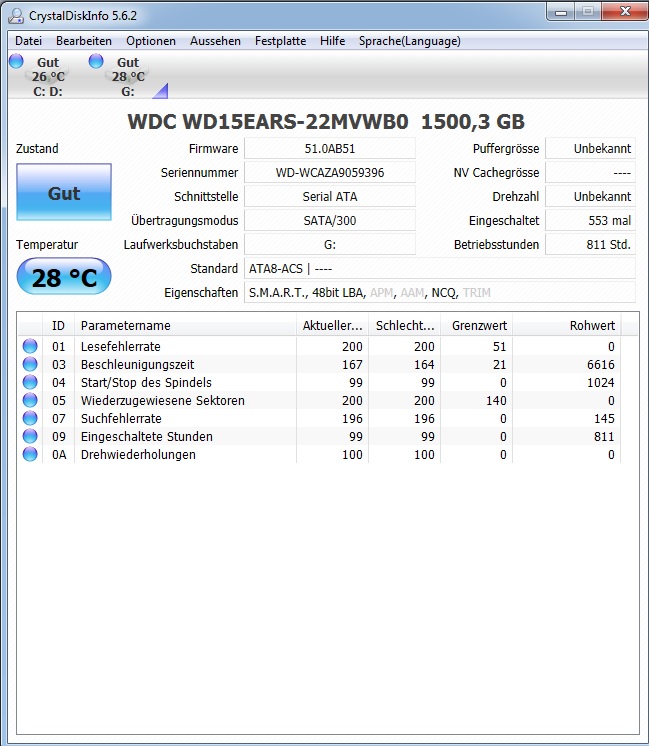Click raw value 1024 in Start/Stop row

click(600, 383)
